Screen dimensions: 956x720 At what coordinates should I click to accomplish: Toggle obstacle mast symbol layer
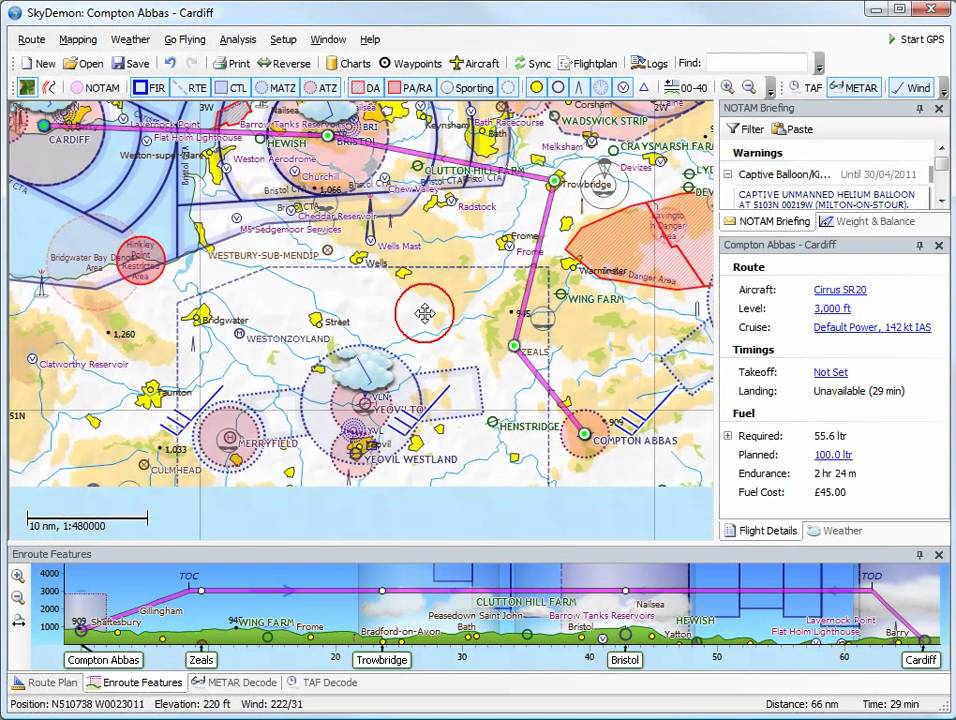coord(579,88)
